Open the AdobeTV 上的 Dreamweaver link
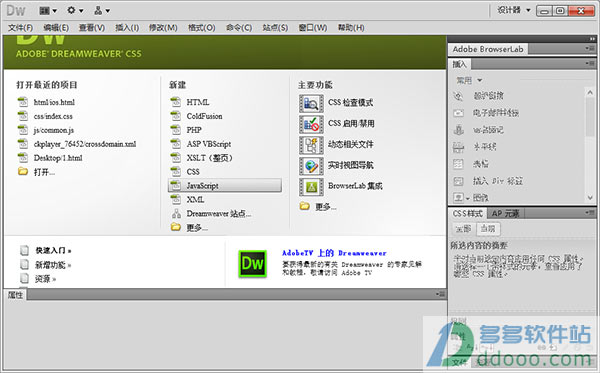The image size is (600, 373). point(334,253)
